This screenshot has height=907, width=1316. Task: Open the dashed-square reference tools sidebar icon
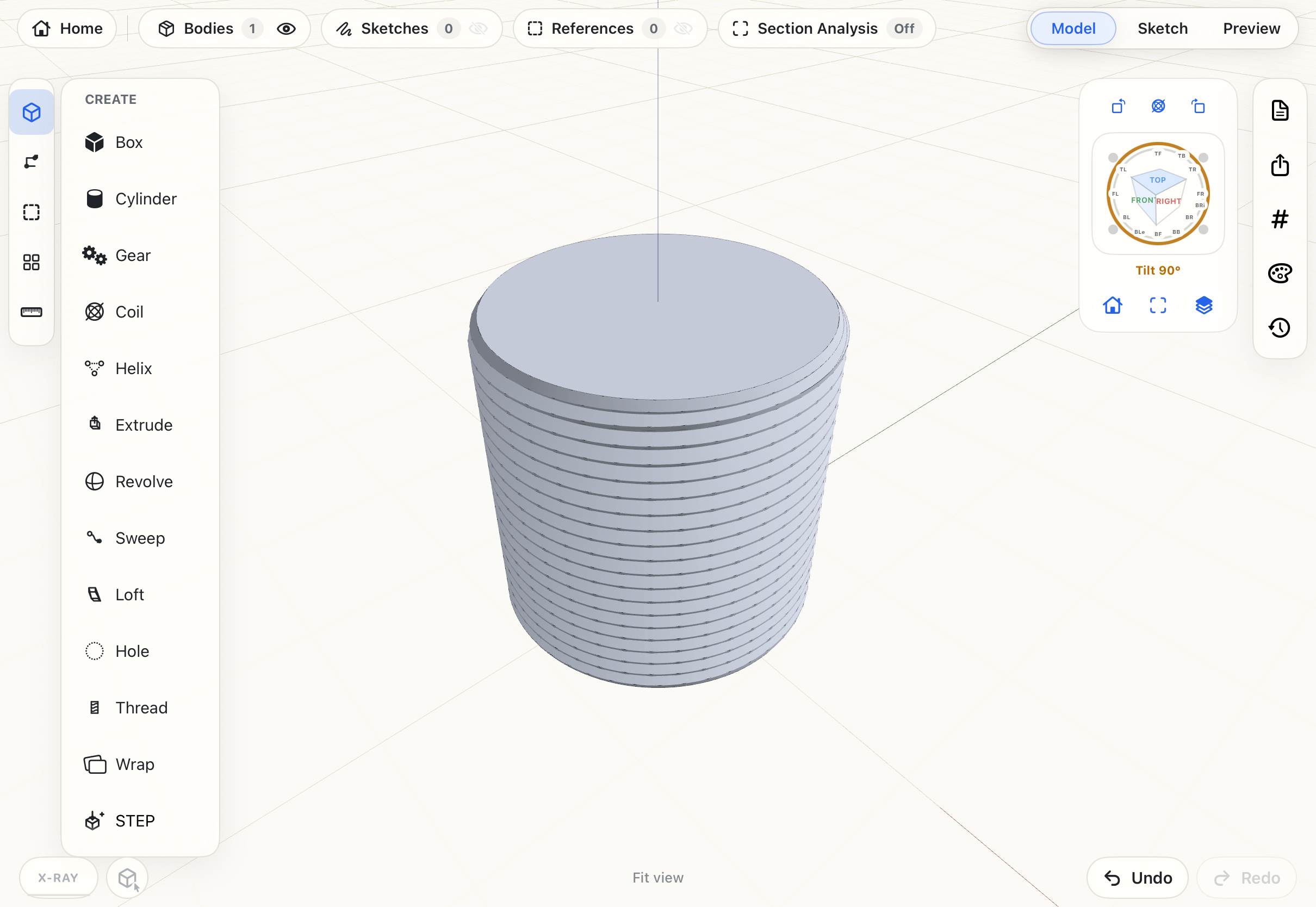31,212
